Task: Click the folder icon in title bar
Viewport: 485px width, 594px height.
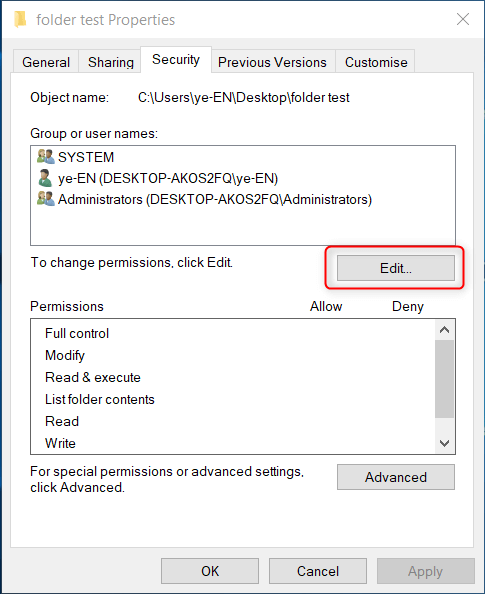Action: click(20, 19)
